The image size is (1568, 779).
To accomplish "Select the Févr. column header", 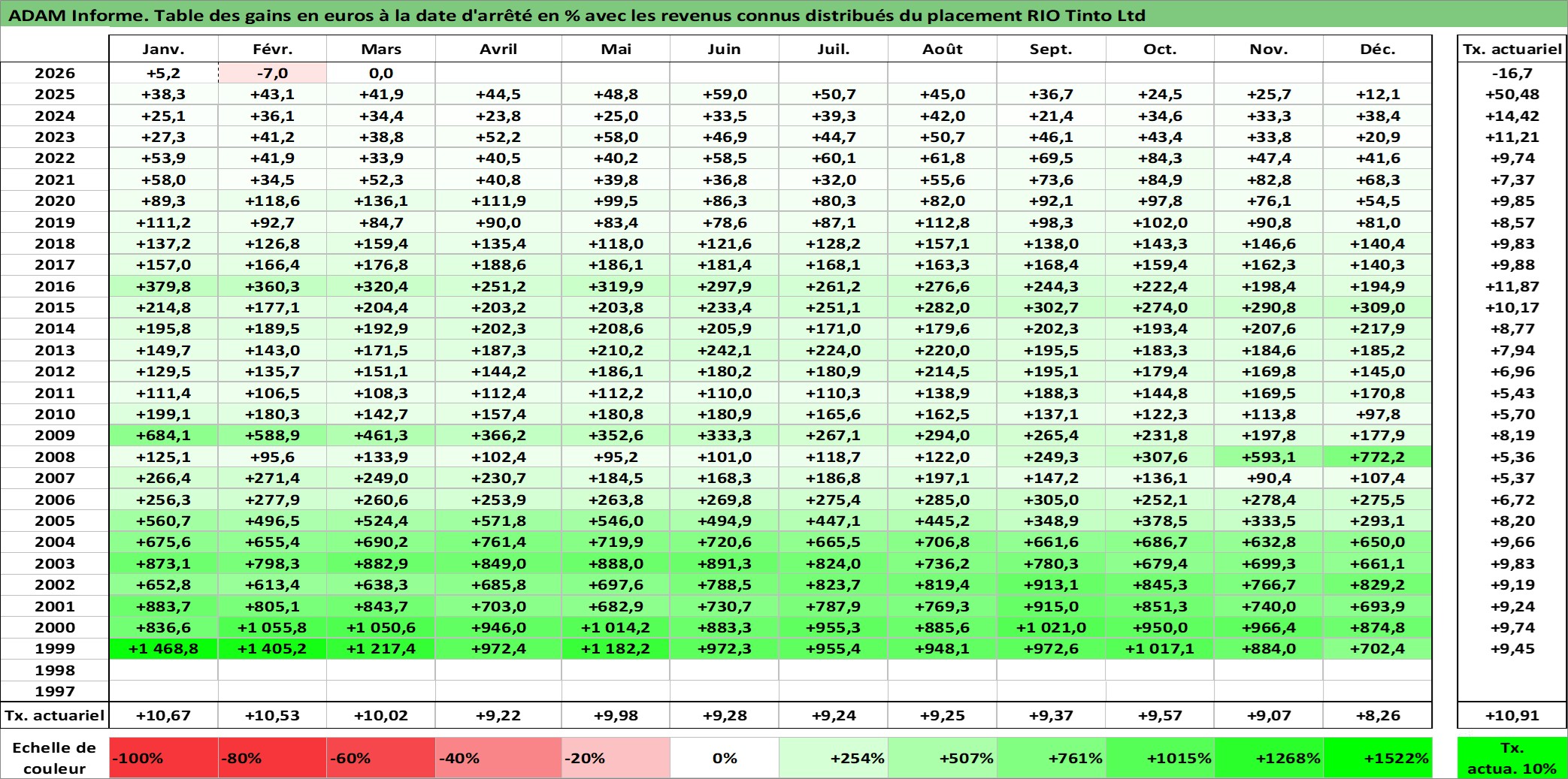I will click(x=272, y=50).
